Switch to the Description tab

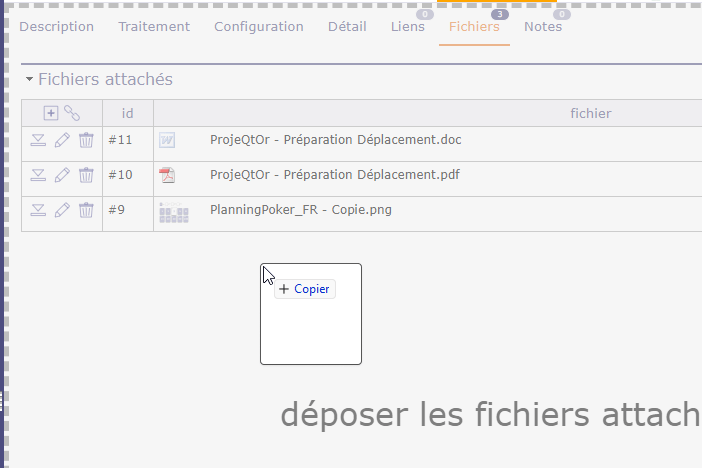(56, 27)
